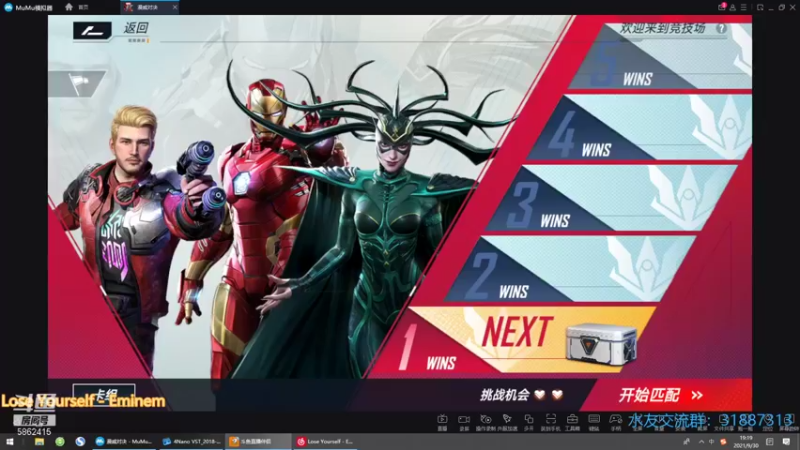800x450 pixels.
Task: Click the silver reward chest
Action: [601, 344]
